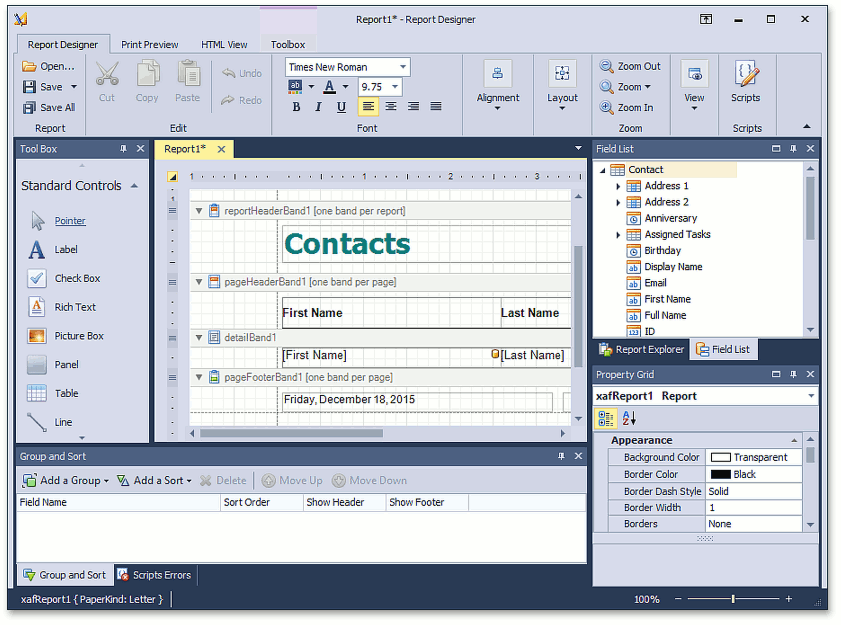
Task: Undo the last action
Action: (242, 73)
